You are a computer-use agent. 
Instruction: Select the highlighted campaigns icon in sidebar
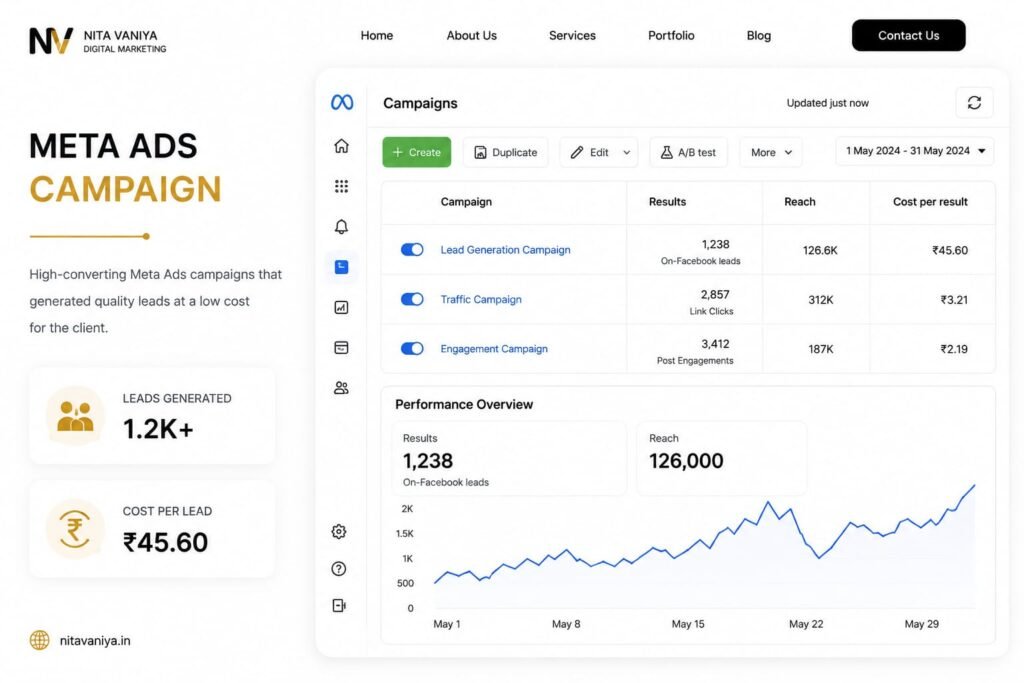tap(342, 266)
